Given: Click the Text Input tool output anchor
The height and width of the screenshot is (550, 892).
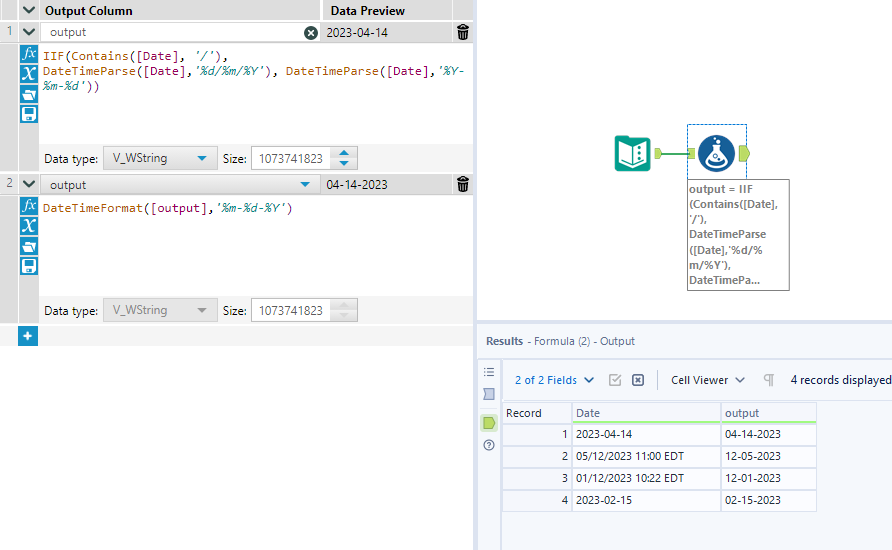Looking at the screenshot, I should pos(658,153).
